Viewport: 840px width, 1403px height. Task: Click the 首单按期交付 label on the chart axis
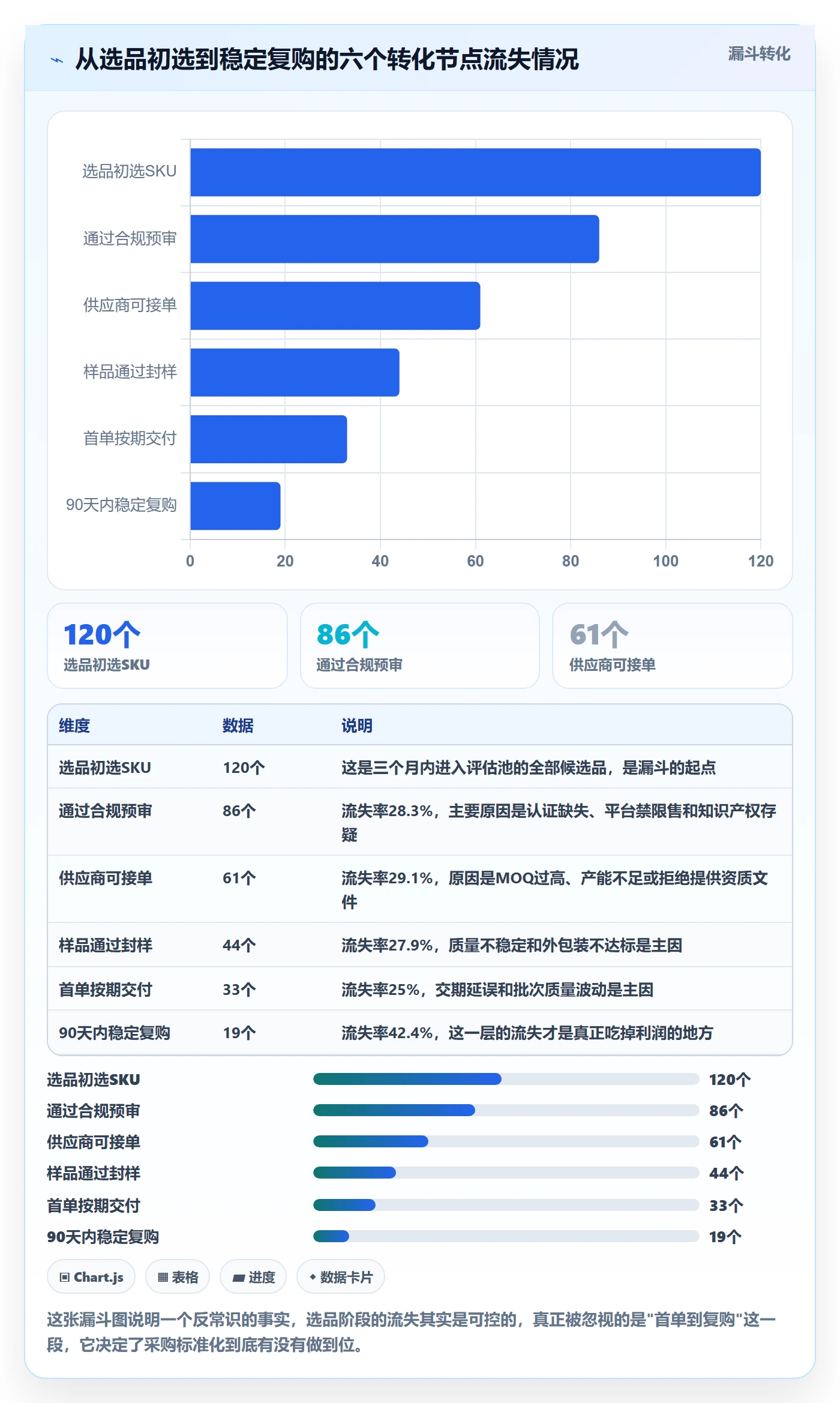coord(130,439)
